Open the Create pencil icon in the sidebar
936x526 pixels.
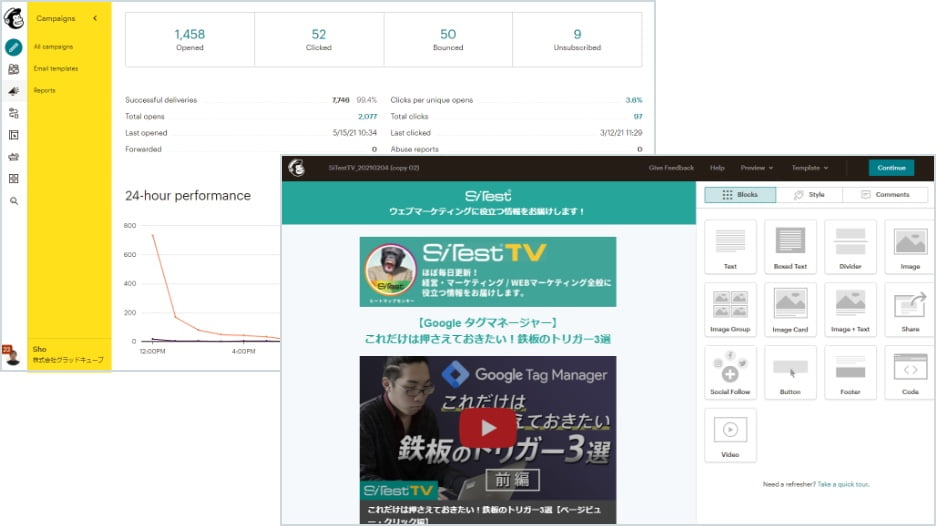click(x=14, y=47)
